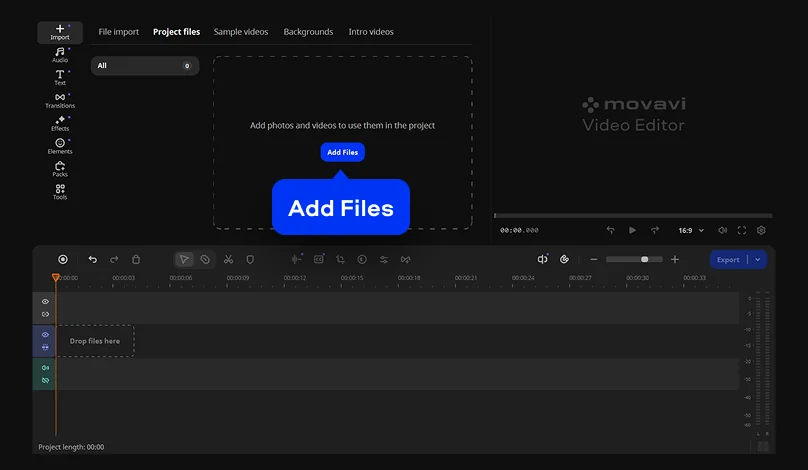Click the scissors split tool
The width and height of the screenshot is (808, 470).
tap(228, 259)
